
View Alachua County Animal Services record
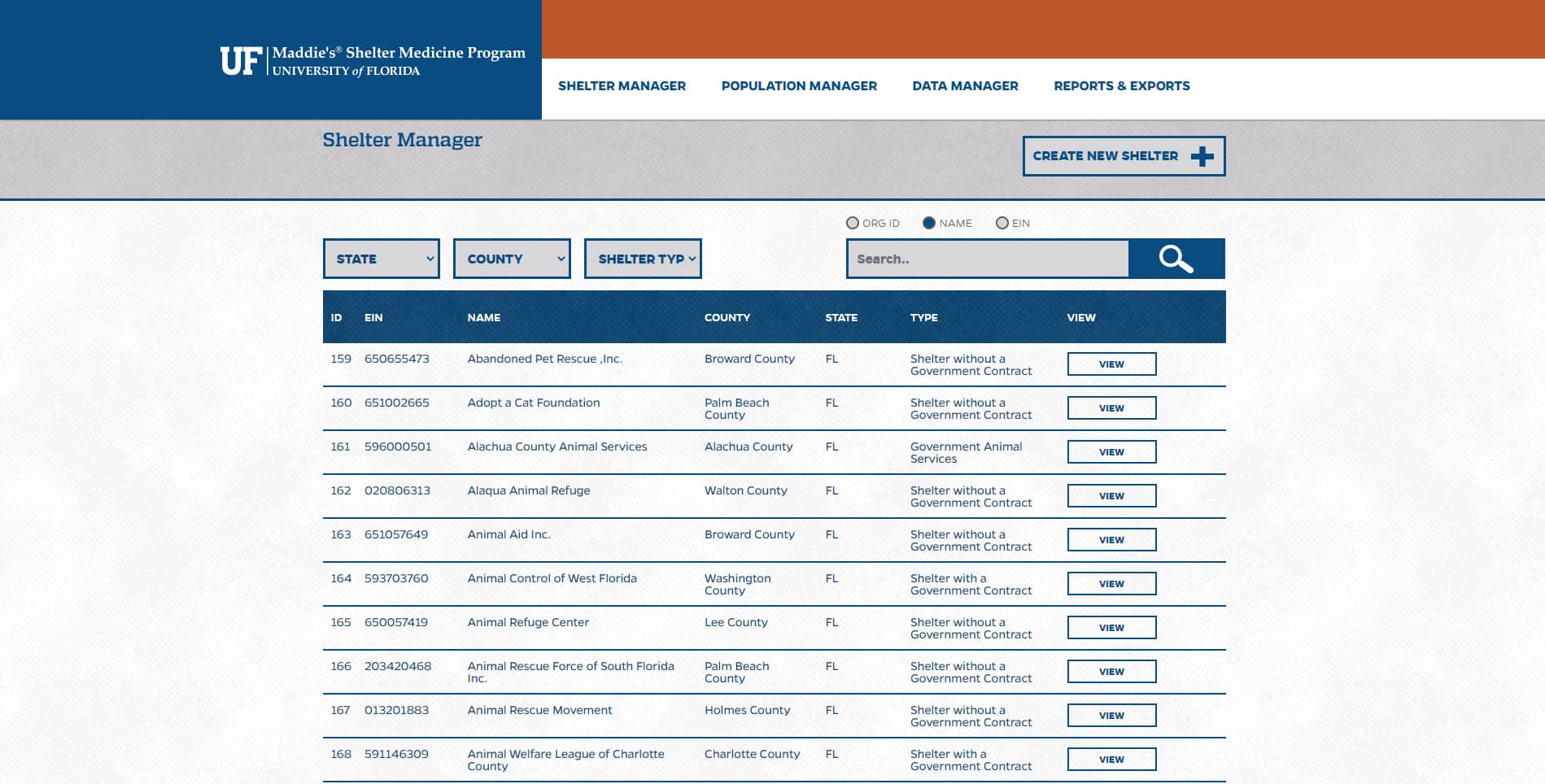tap(1111, 451)
